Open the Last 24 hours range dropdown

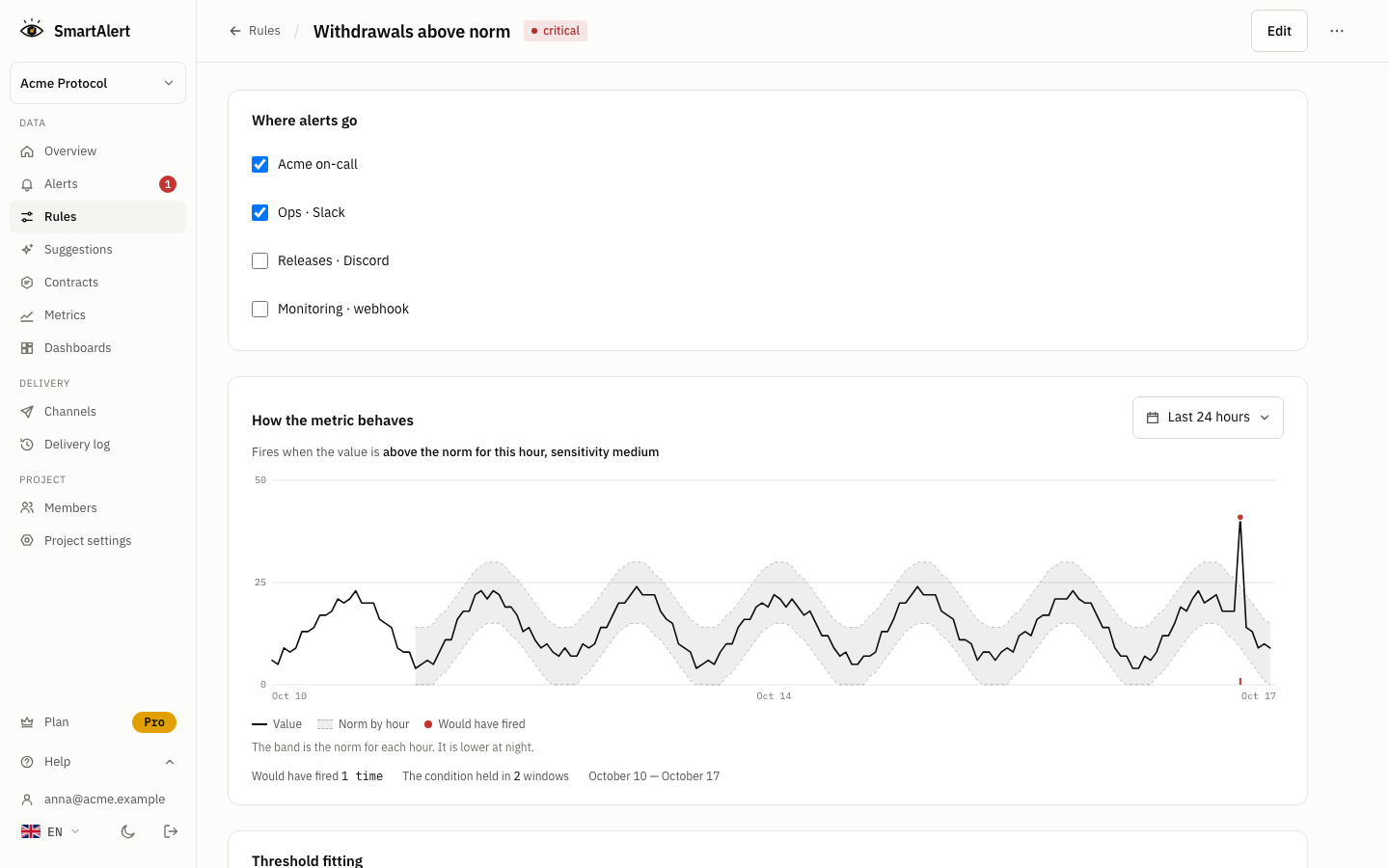1208,418
